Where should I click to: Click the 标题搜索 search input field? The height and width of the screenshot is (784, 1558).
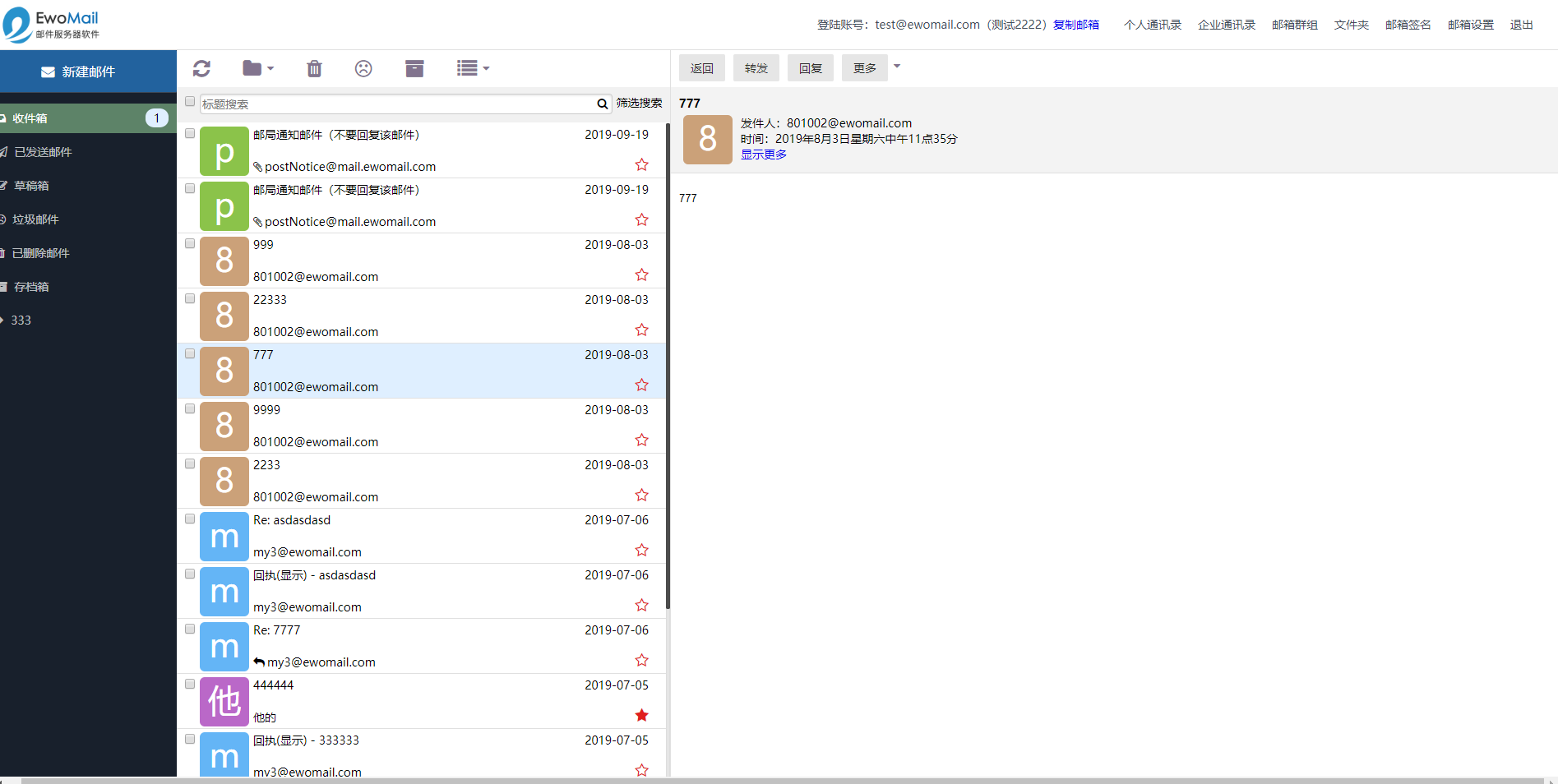396,104
